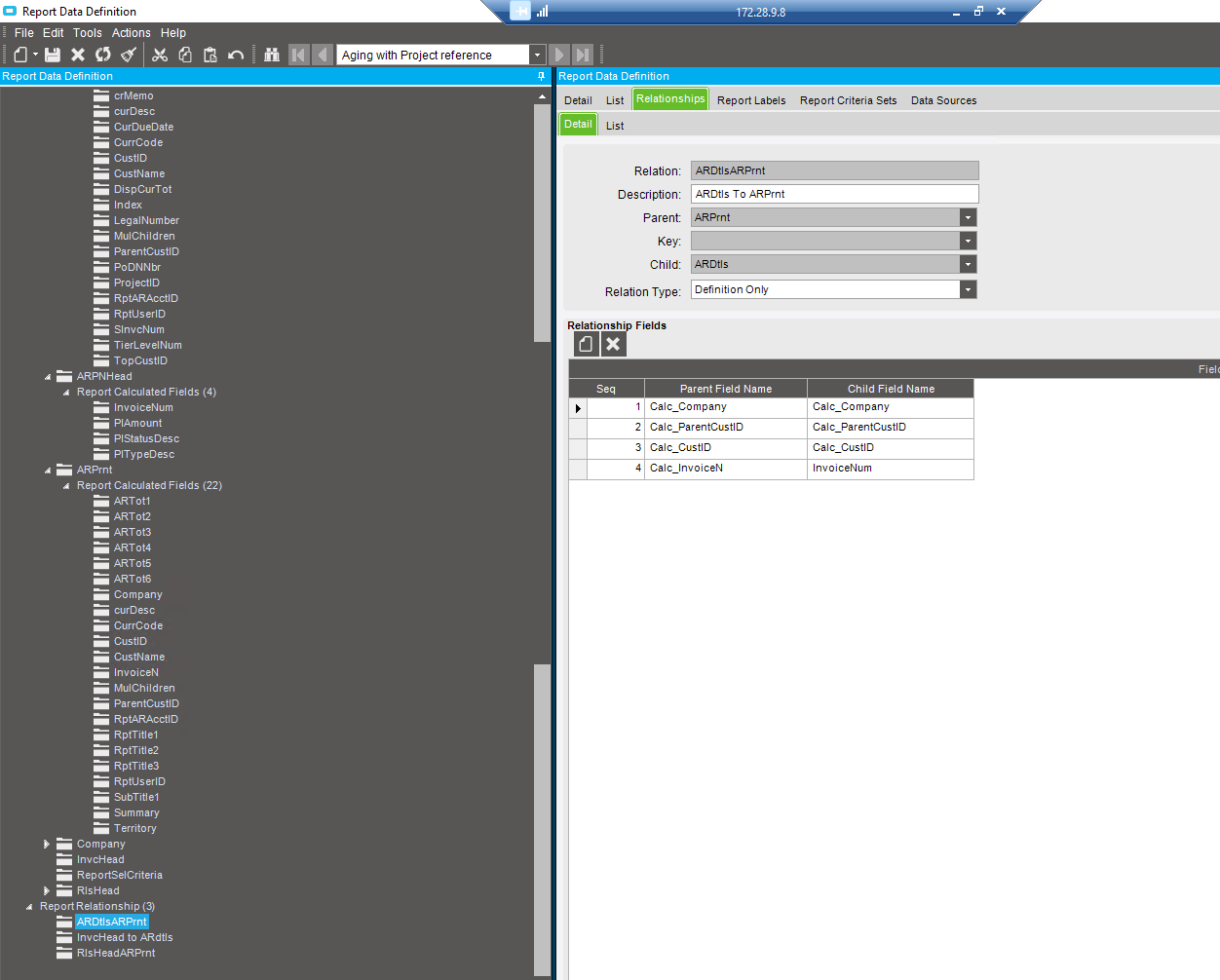Switch to the Report Labels tab
This screenshot has height=980, width=1220.
click(x=751, y=100)
